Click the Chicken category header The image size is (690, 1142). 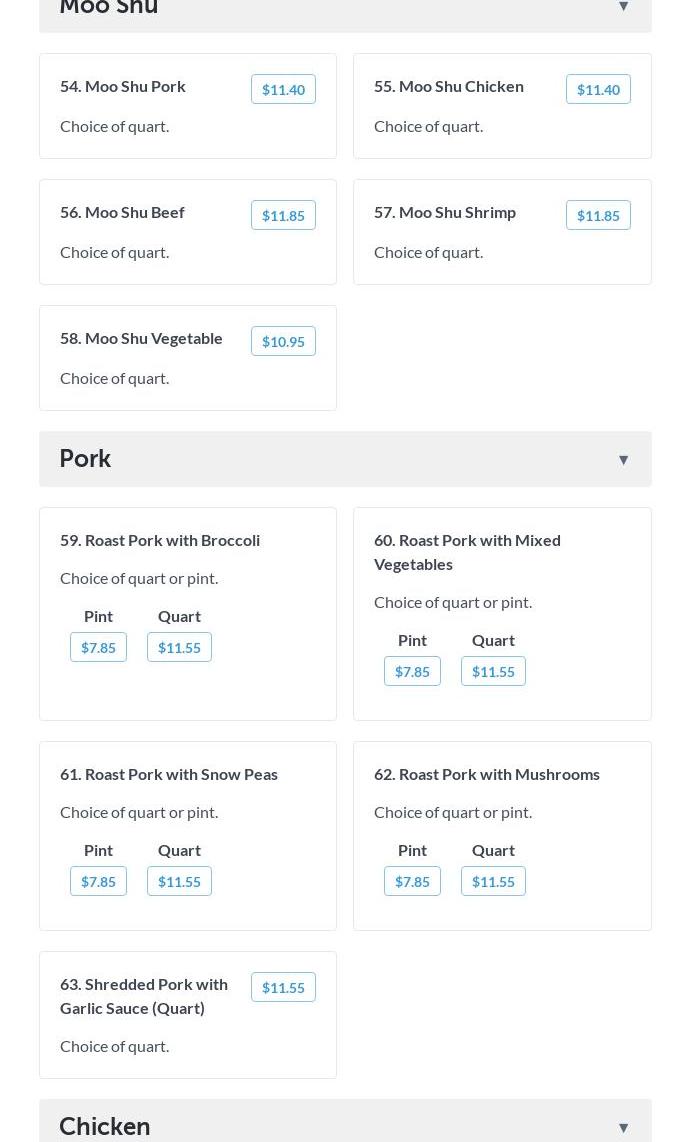105,1126
